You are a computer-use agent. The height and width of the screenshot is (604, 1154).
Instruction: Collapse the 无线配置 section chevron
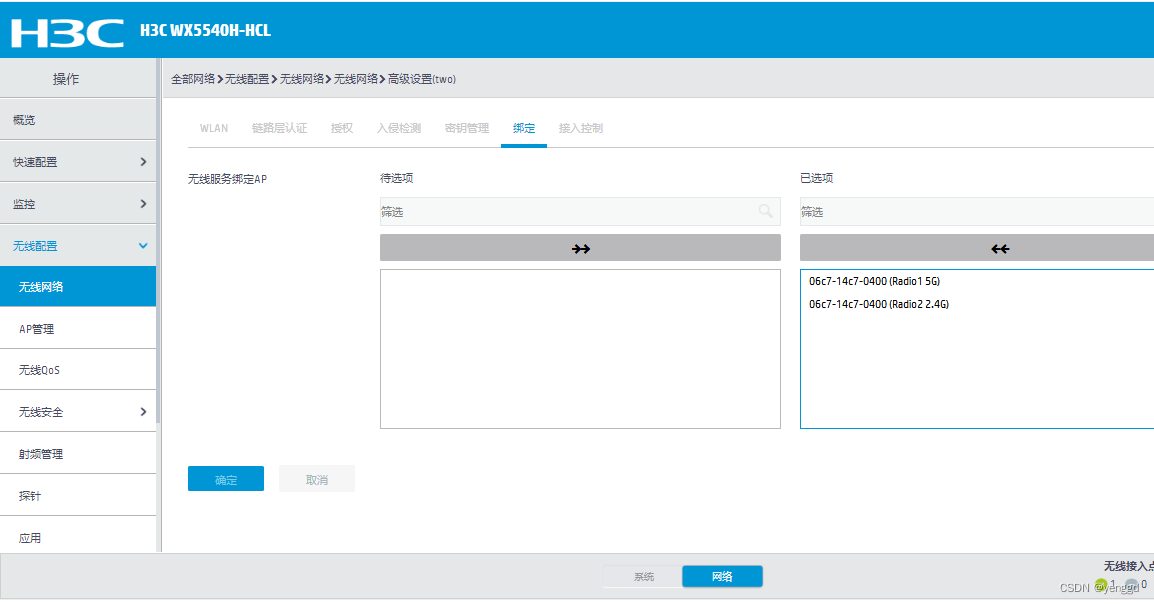click(x=142, y=245)
